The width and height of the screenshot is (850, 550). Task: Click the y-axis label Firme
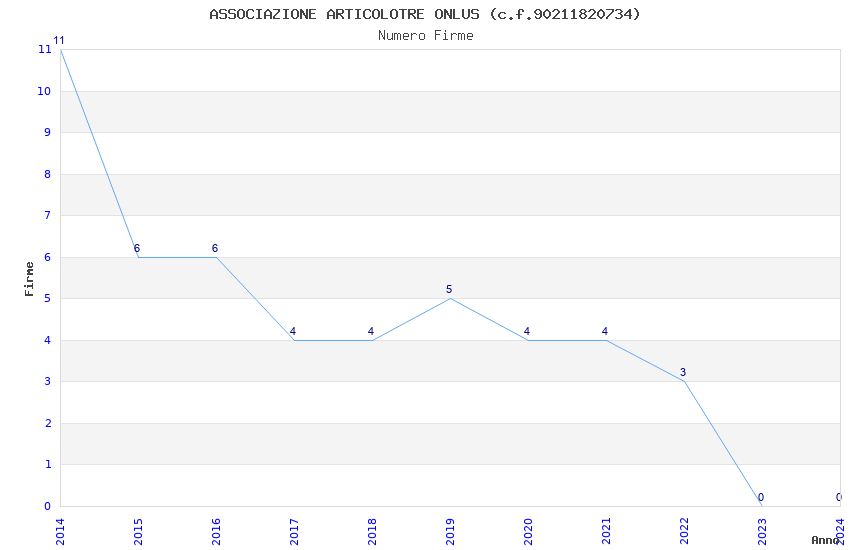click(x=29, y=279)
